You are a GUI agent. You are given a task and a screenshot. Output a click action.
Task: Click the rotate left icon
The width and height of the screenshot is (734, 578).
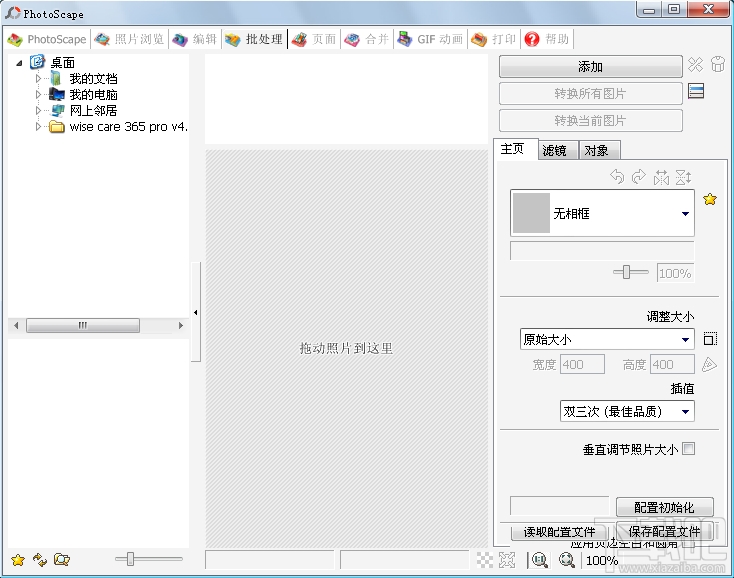pyautogui.click(x=617, y=177)
